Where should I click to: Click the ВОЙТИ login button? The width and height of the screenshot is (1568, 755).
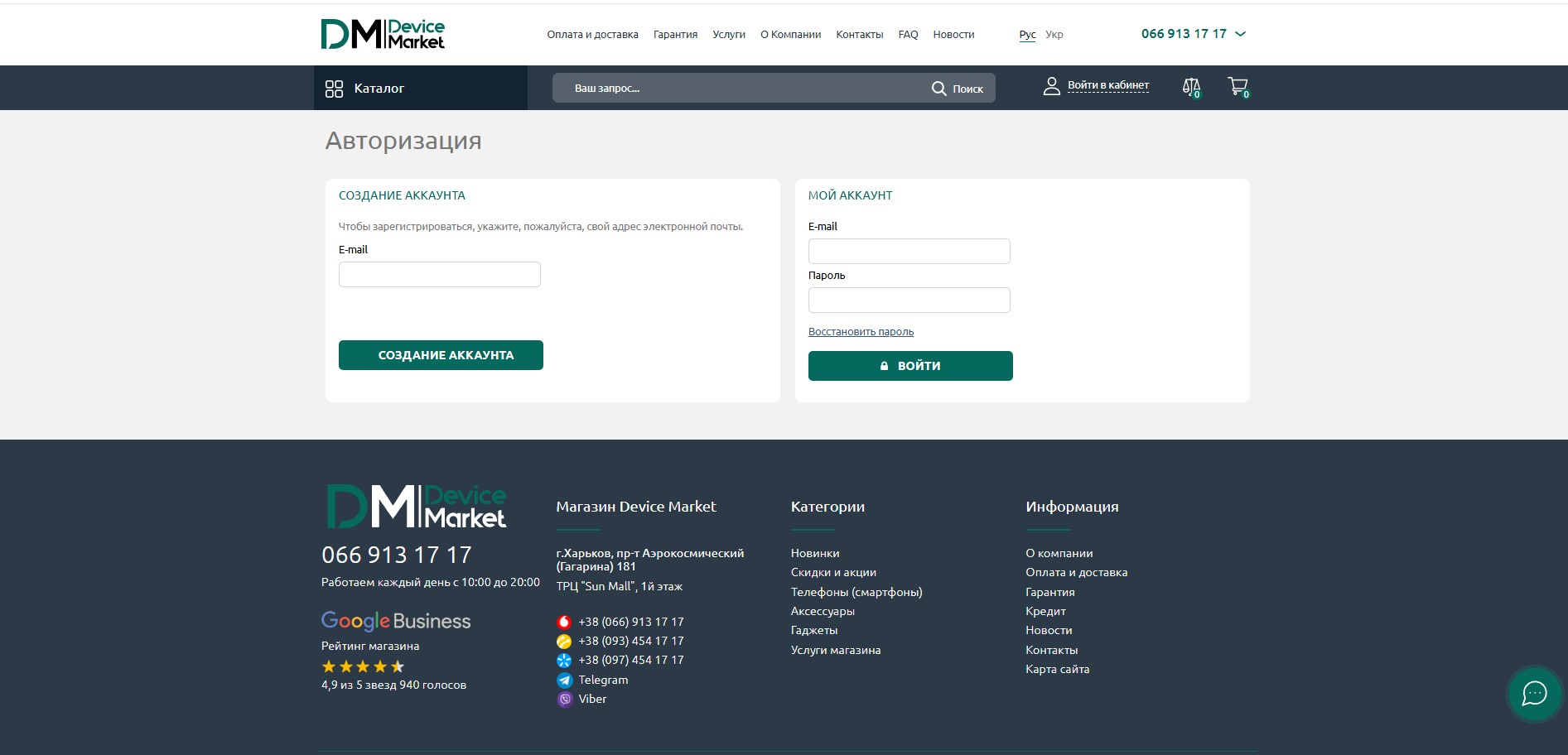pyautogui.click(x=910, y=366)
